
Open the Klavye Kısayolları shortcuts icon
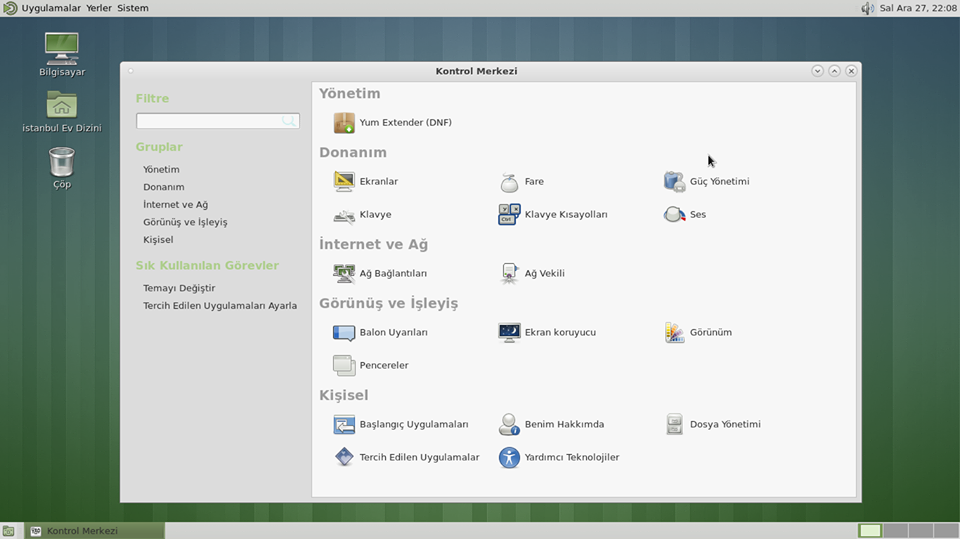[509, 214]
